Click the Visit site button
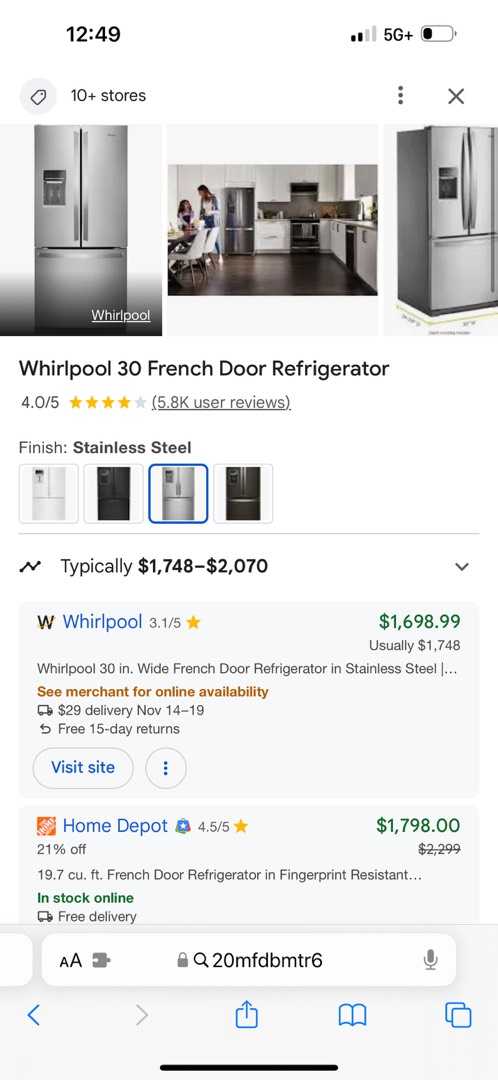 83,767
